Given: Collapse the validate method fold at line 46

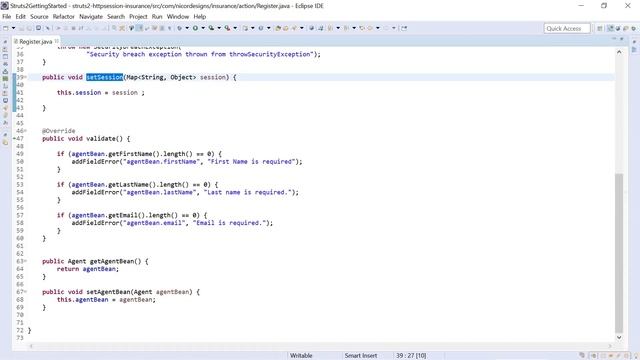Looking at the screenshot, I should pyautogui.click(x=25, y=131).
